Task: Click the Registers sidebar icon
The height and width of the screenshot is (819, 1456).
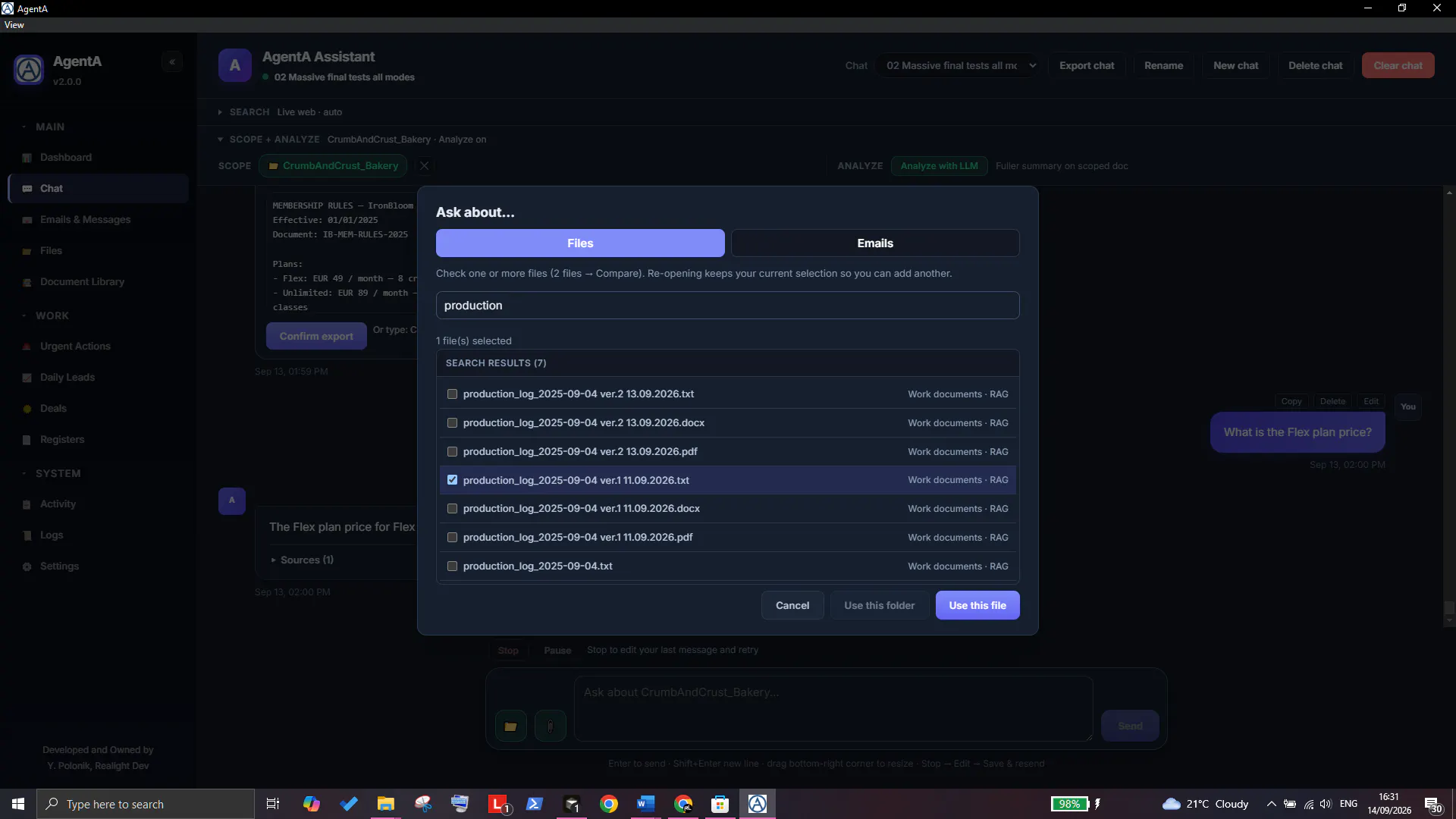Action: tap(27, 440)
